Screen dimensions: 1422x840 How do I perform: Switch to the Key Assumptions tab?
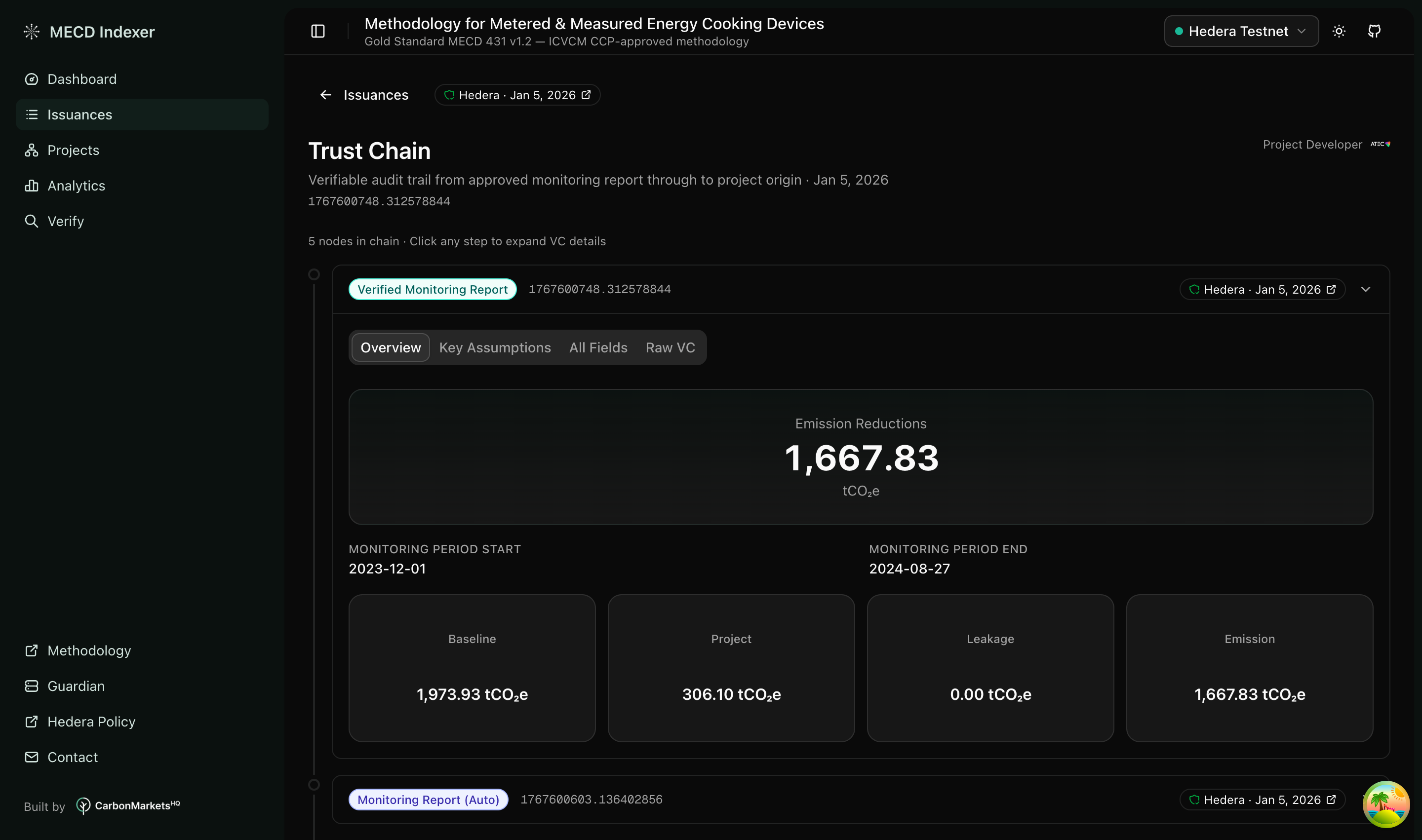pos(494,347)
